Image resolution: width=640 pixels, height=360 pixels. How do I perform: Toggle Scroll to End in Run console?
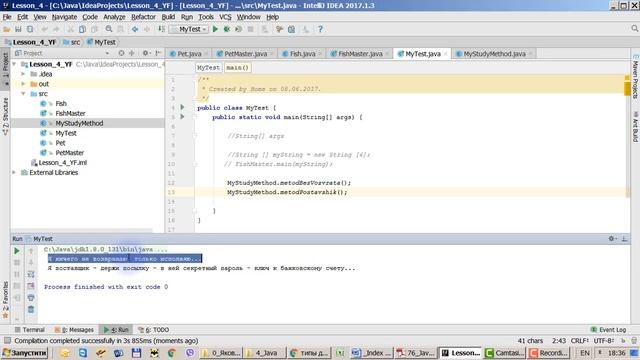click(31, 286)
